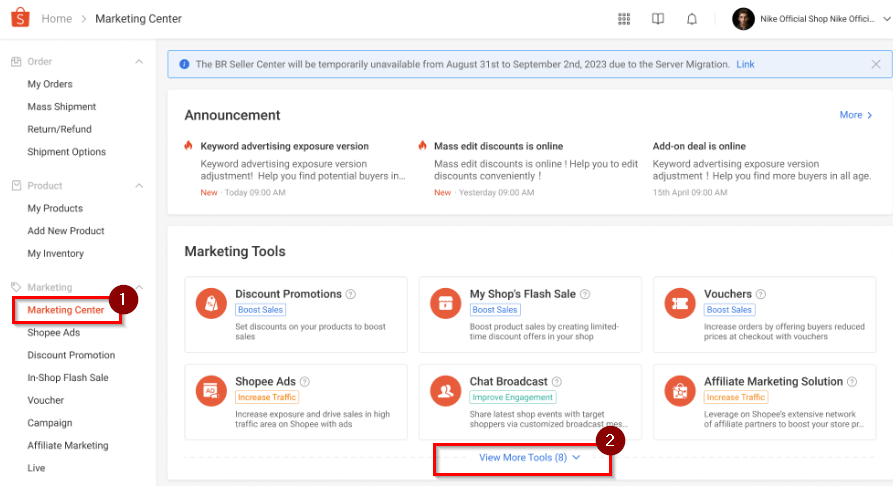This screenshot has height=486, width=893.
Task: Open Return/Refund in sidebar
Action: tap(59, 129)
